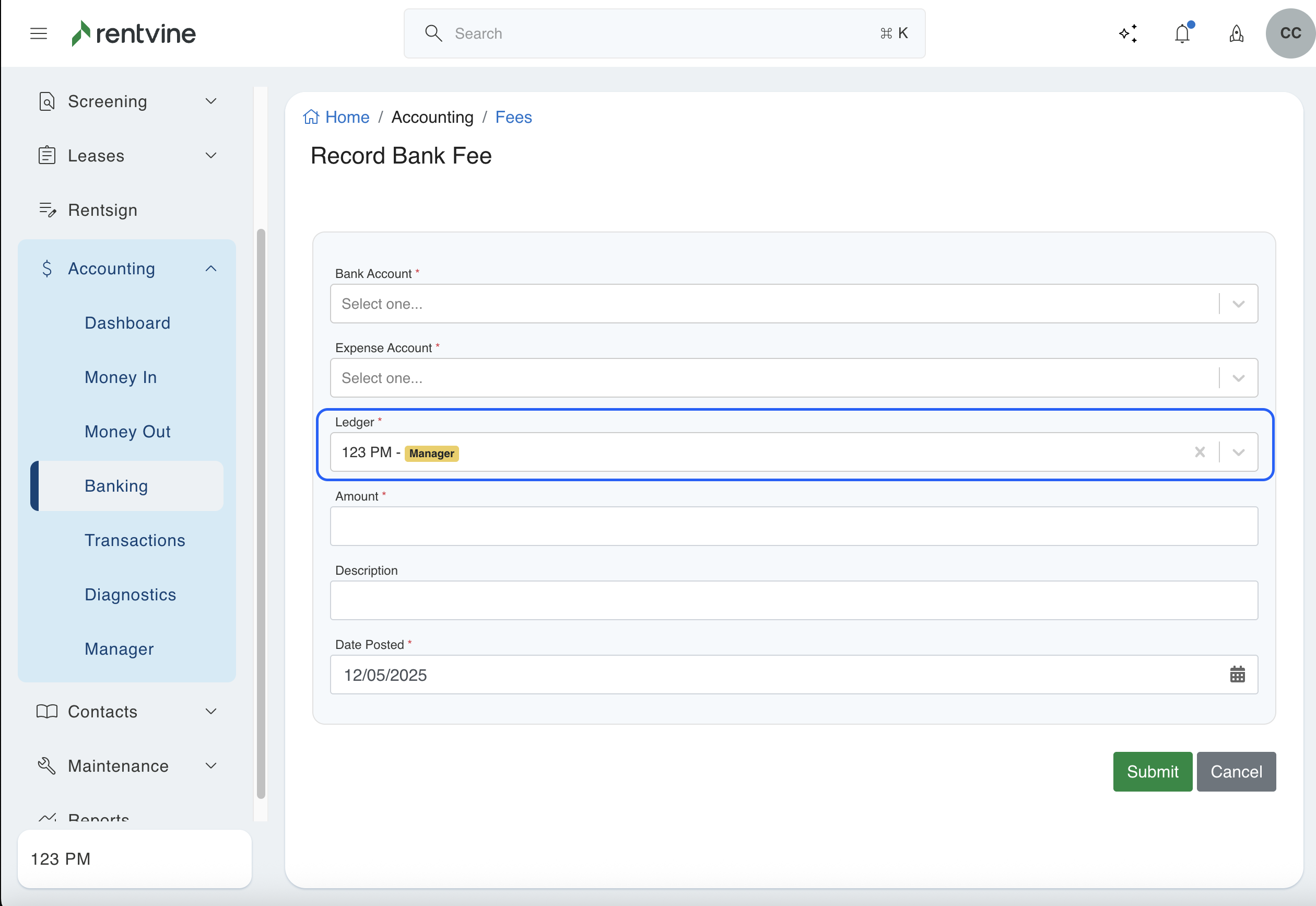Expand the Screening sidebar section

pyautogui.click(x=210, y=101)
